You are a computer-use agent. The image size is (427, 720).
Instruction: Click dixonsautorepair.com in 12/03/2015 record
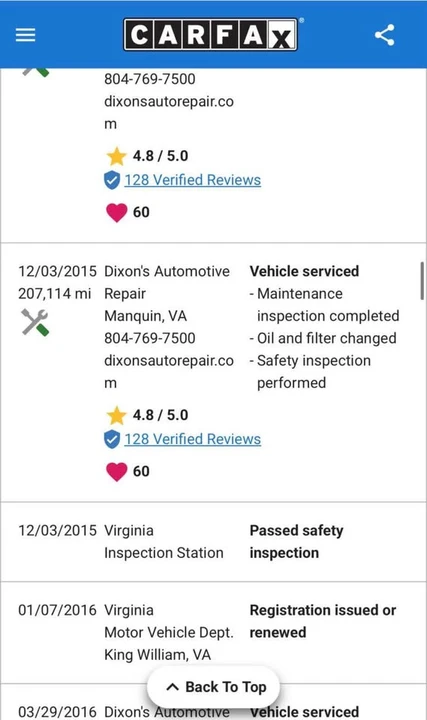[169, 372]
